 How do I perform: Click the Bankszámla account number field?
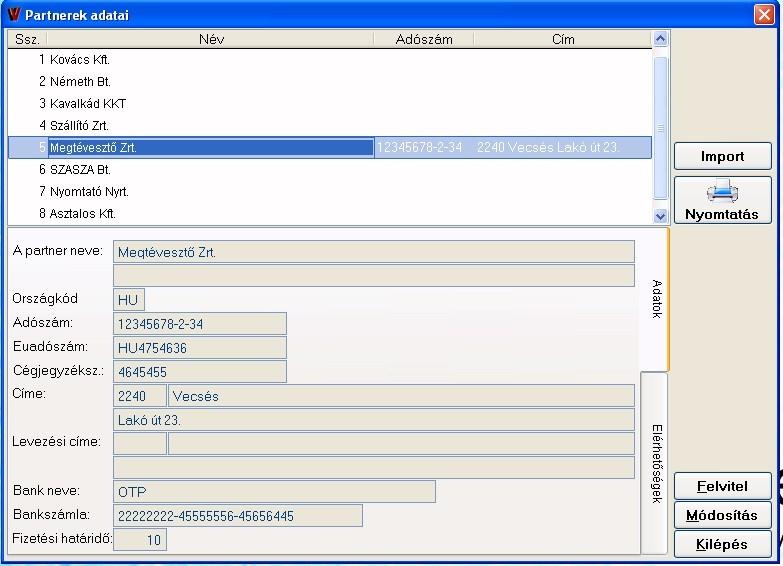tap(238, 516)
